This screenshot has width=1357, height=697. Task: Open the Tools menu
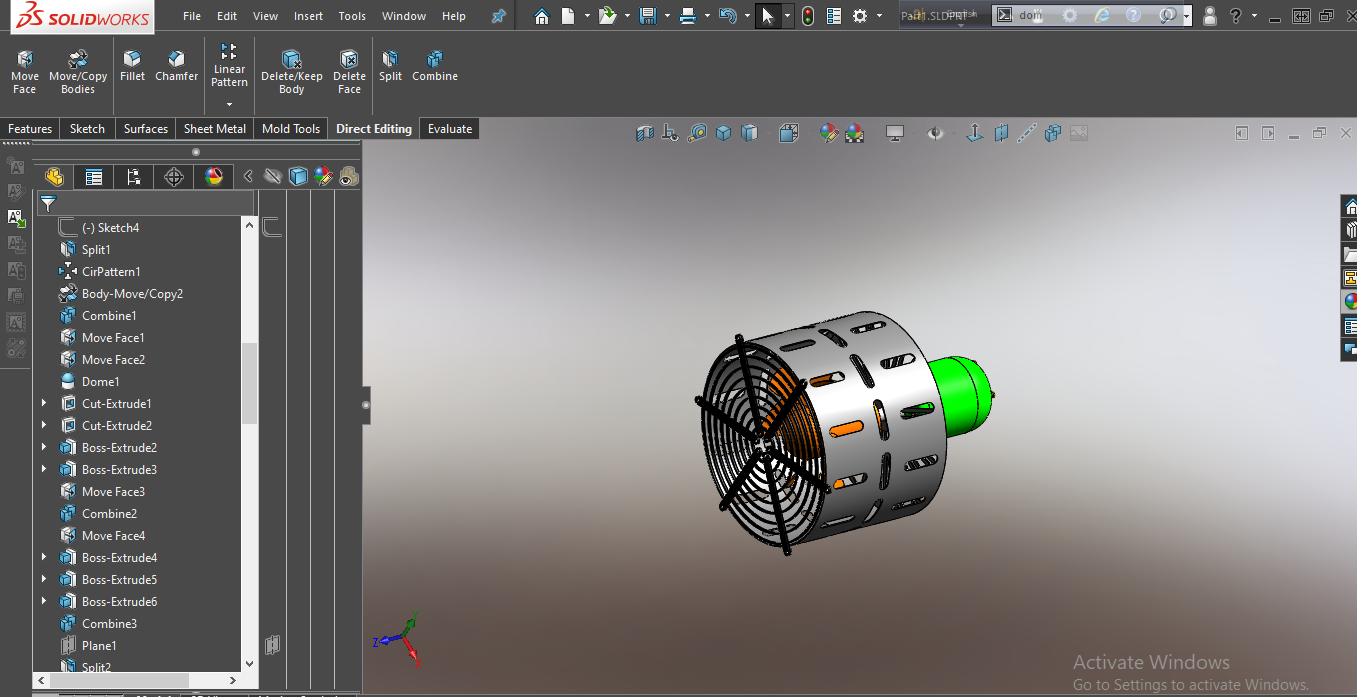pyautogui.click(x=352, y=16)
